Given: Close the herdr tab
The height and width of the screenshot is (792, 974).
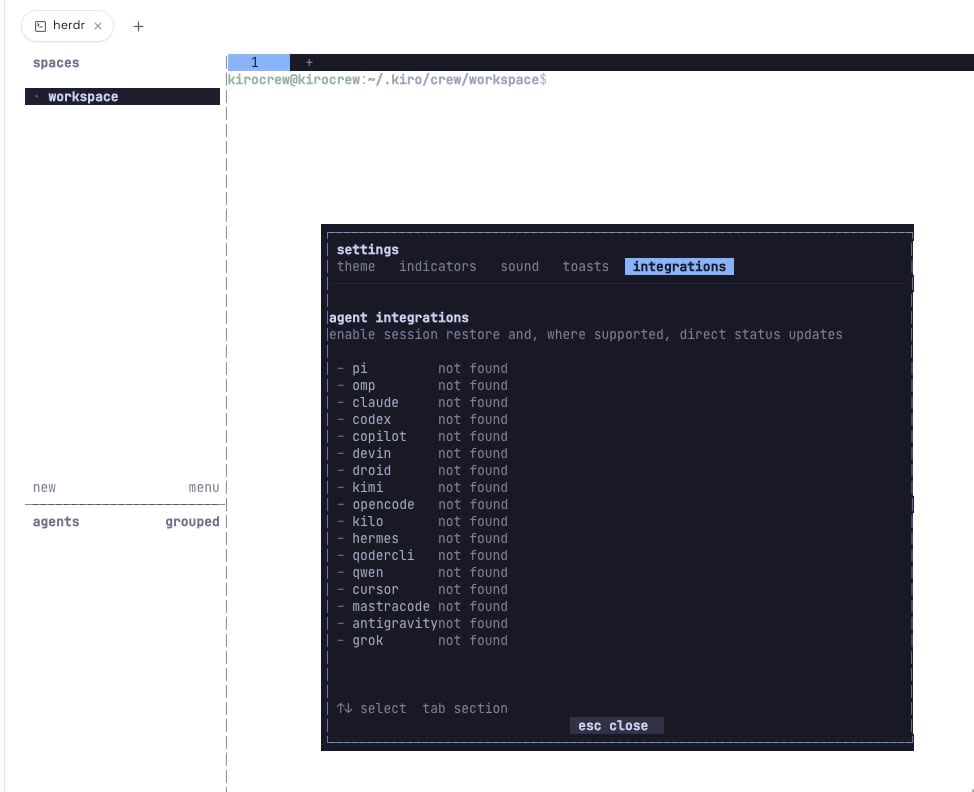Looking at the screenshot, I should tap(98, 26).
